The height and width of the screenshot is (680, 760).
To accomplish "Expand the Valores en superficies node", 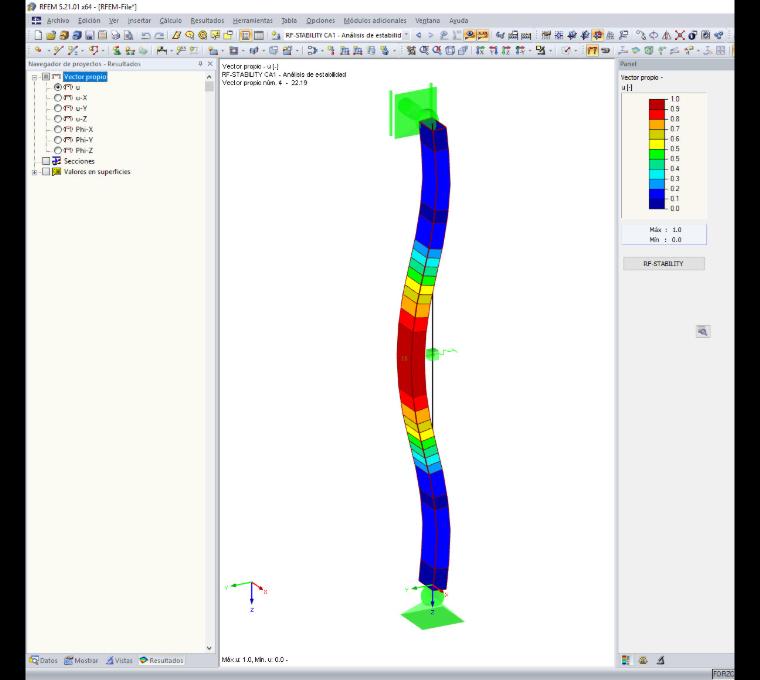I will pos(34,172).
